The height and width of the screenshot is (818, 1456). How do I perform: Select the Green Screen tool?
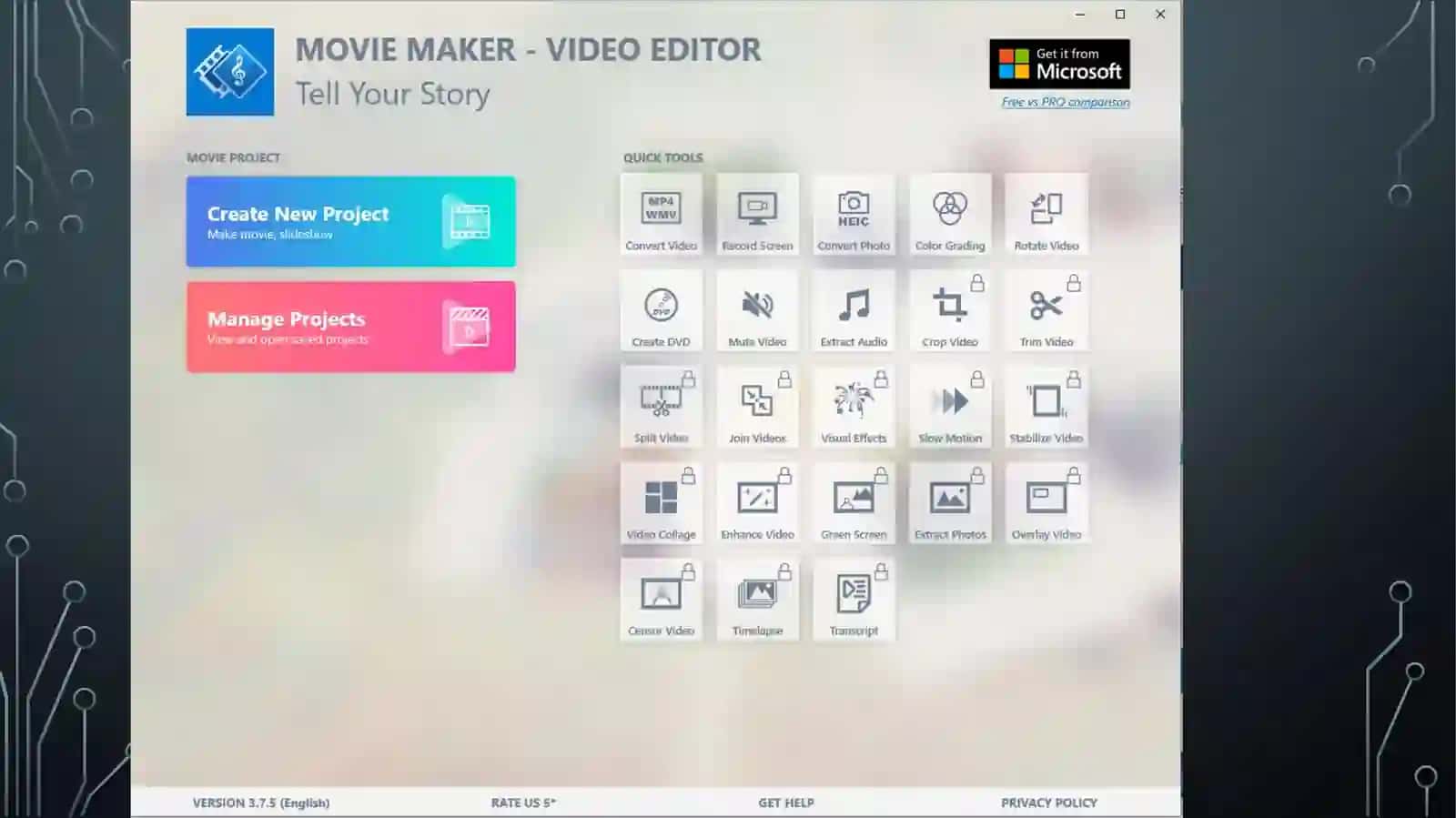[x=854, y=503]
